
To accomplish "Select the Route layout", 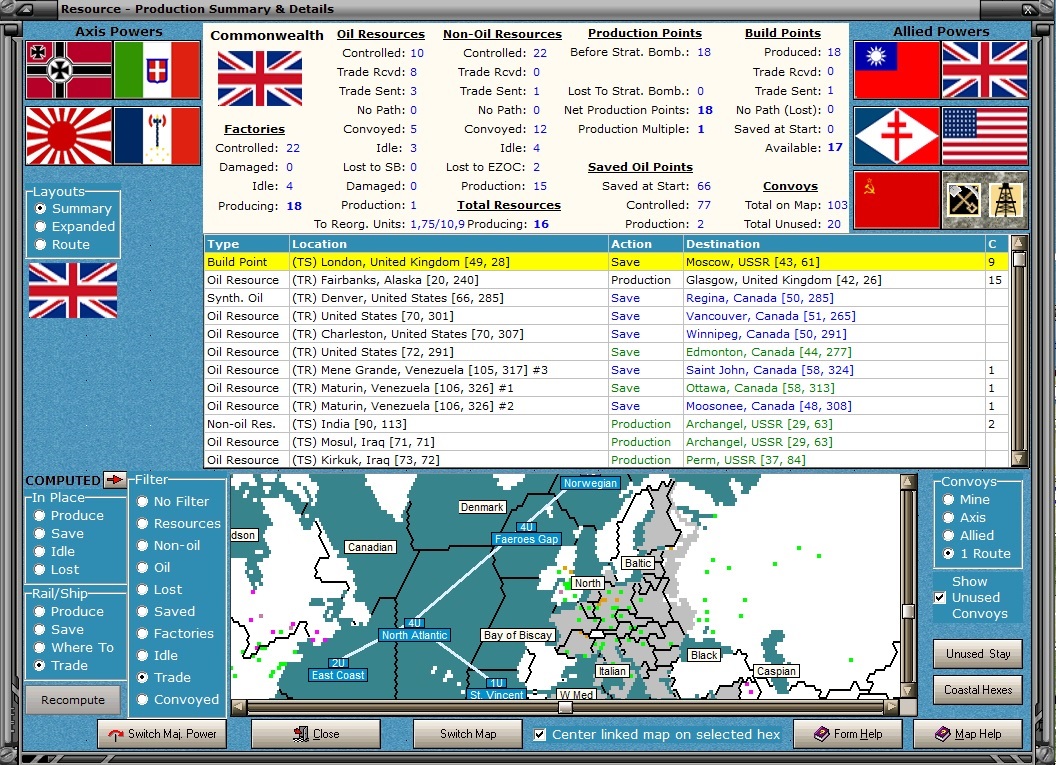I will pyautogui.click(x=63, y=244).
